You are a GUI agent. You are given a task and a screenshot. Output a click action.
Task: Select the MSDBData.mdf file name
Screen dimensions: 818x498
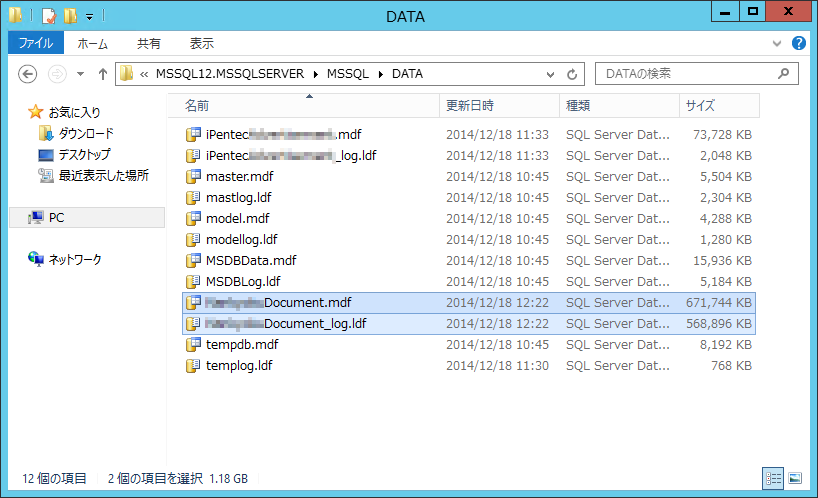[251, 260]
